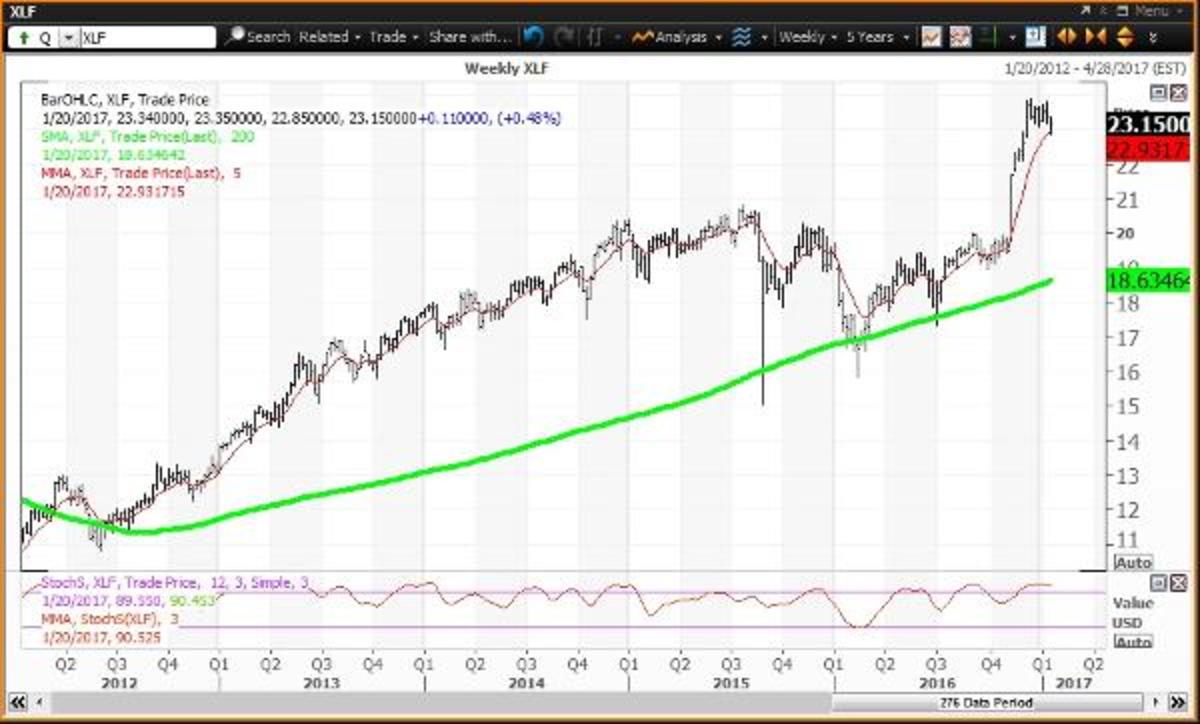
Task: Click the orange horizontal compress arrows icon
Action: tap(1095, 37)
